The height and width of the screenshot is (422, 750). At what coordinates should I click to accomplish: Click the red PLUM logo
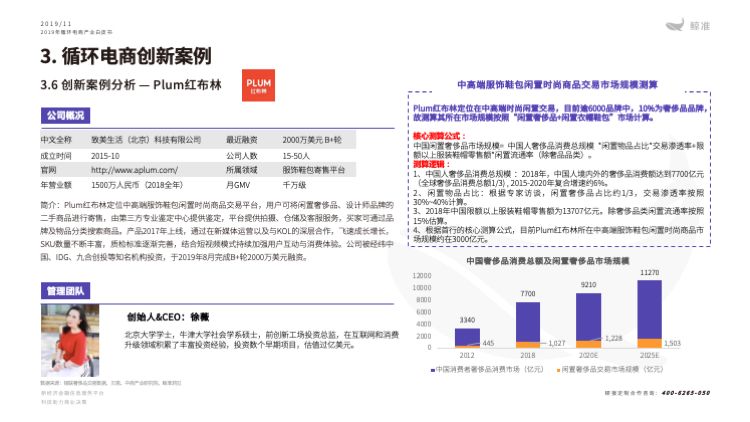point(258,85)
